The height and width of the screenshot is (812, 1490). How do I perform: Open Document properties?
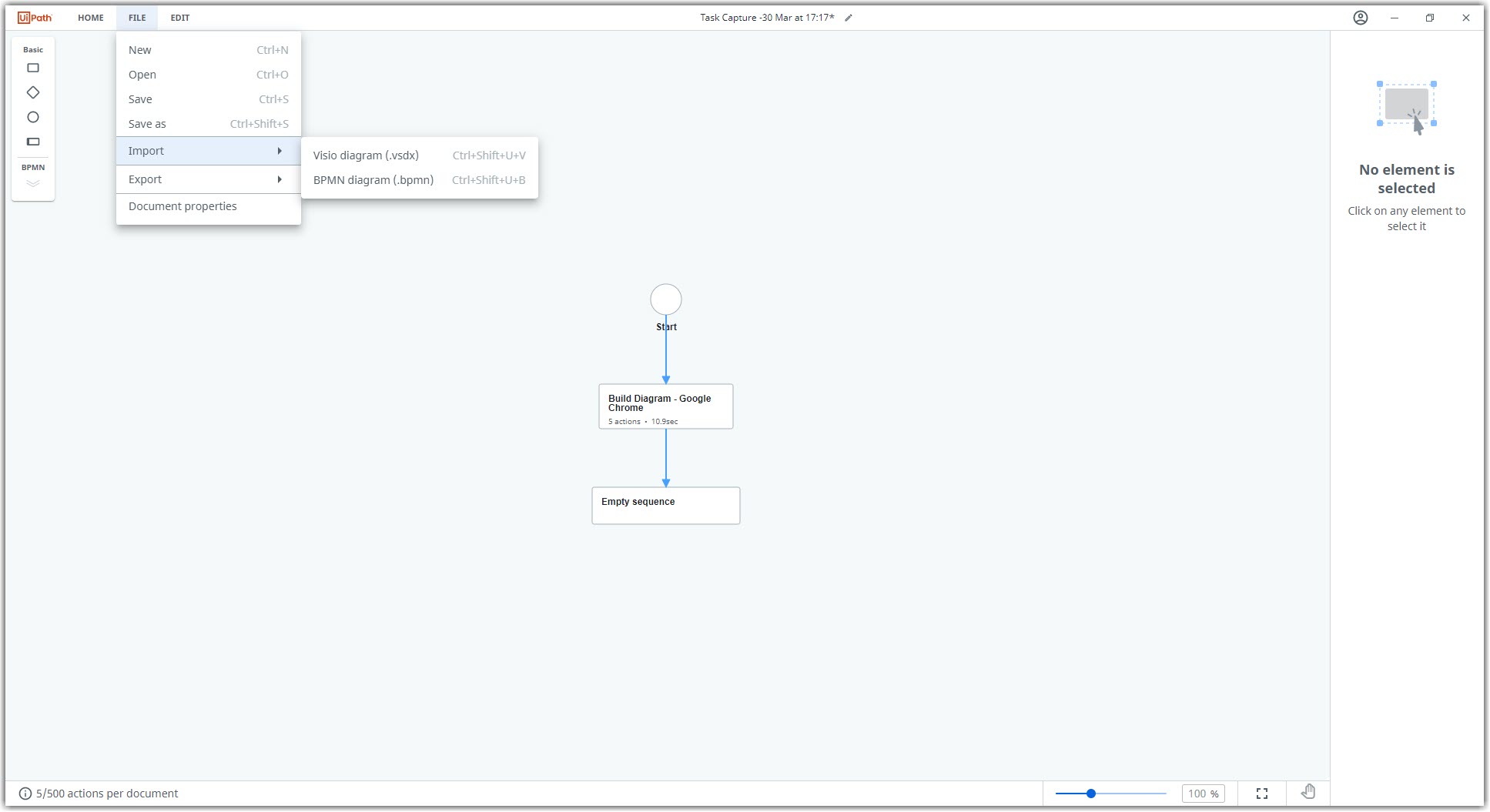click(182, 206)
